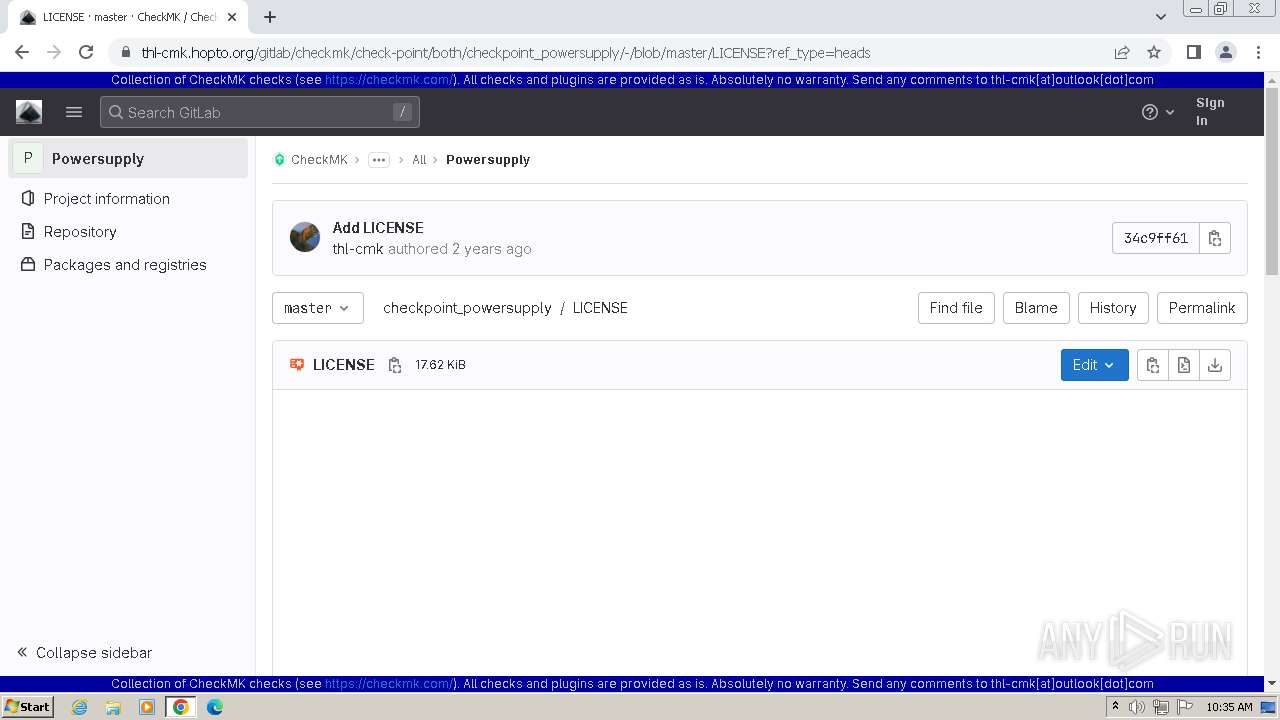Image resolution: width=1280 pixels, height=720 pixels.
Task: Open Chrome three-dot menu
Action: pyautogui.click(x=1257, y=52)
